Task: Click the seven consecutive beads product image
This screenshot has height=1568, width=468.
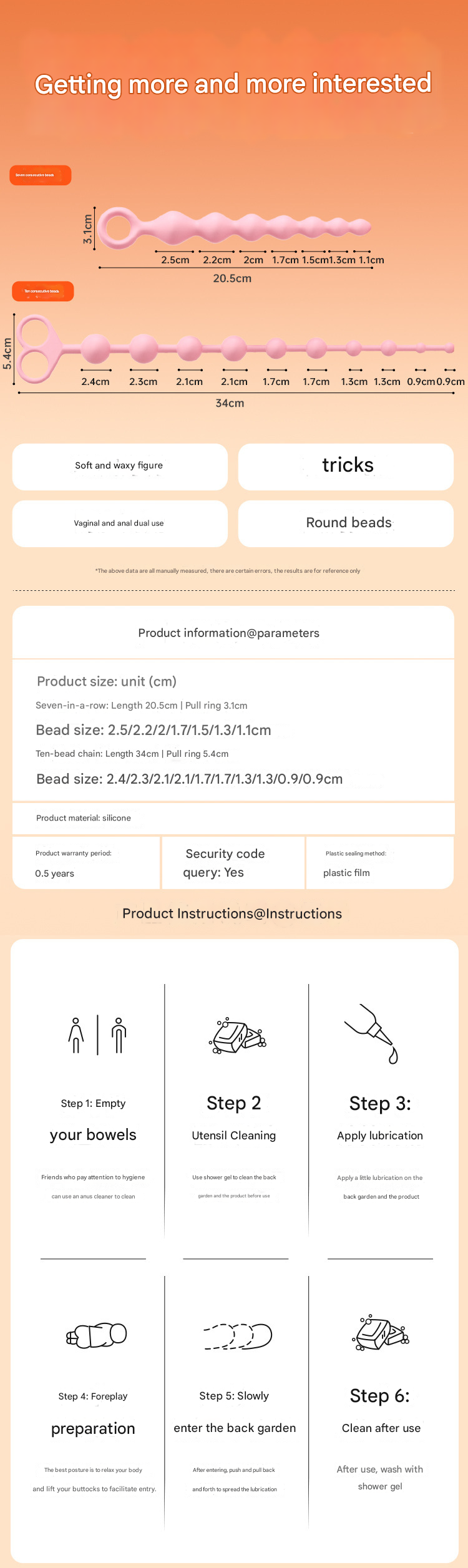Action: [234, 228]
